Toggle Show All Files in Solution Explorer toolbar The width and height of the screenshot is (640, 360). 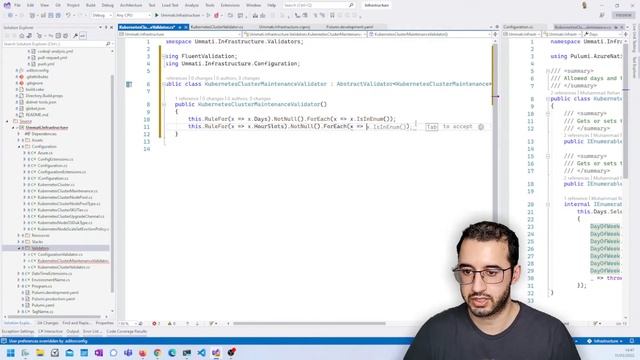tap(66, 36)
